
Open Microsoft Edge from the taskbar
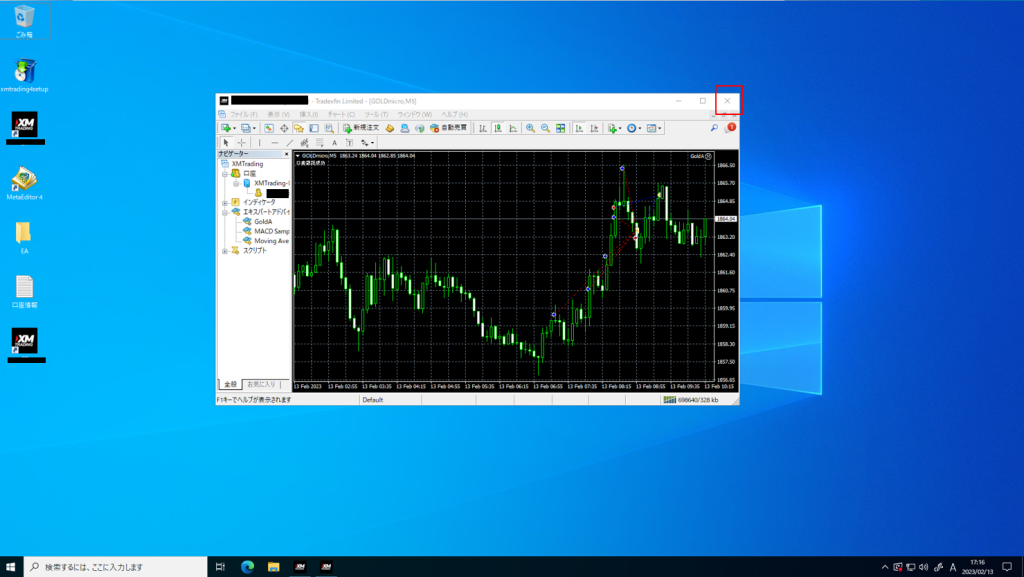point(248,567)
